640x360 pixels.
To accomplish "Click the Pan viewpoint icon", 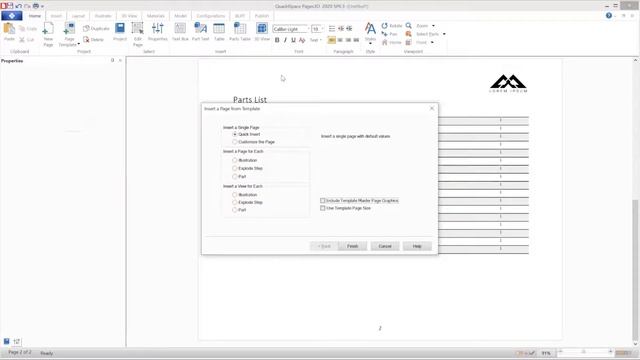I will 384,34.
